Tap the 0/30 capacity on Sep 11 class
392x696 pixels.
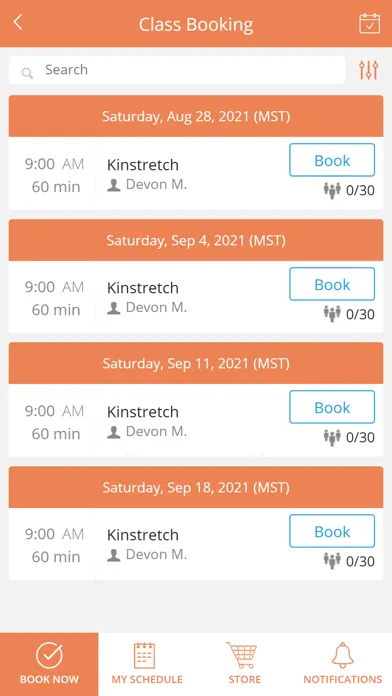(360, 438)
